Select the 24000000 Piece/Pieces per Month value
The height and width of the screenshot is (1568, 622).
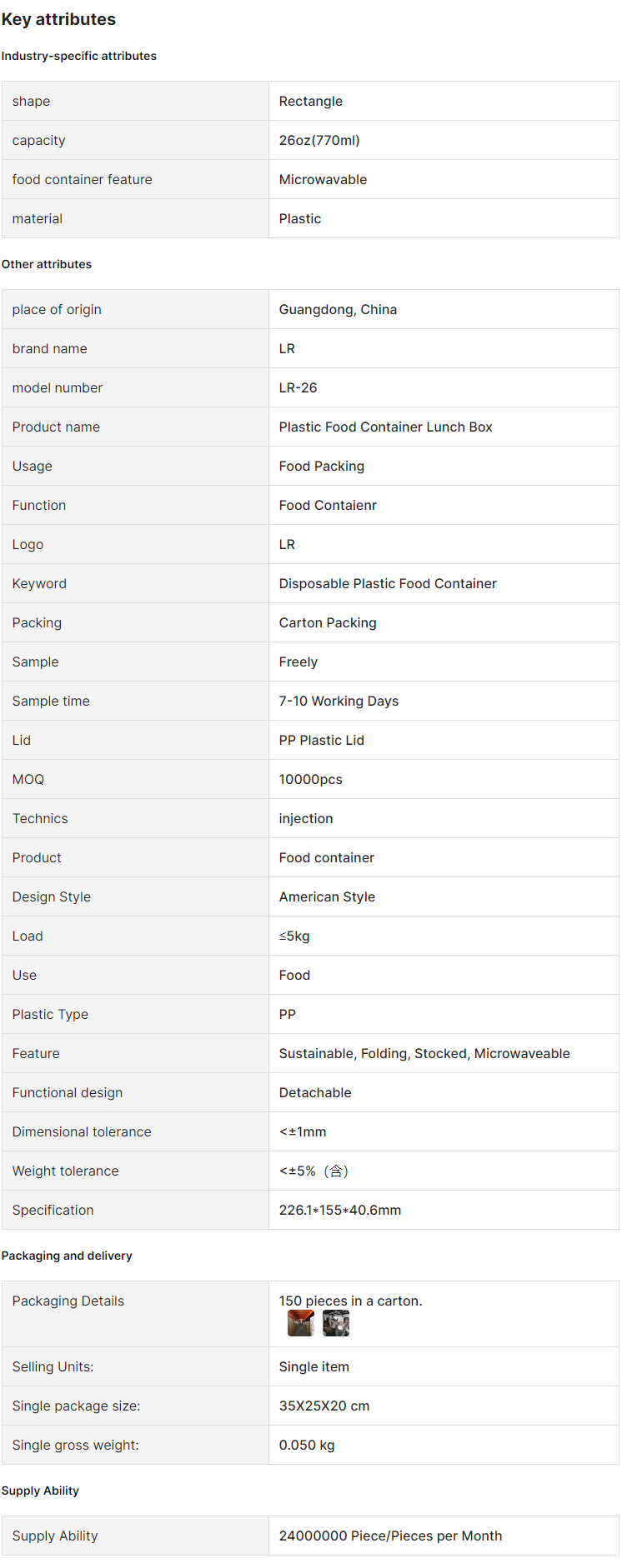[x=390, y=1536]
